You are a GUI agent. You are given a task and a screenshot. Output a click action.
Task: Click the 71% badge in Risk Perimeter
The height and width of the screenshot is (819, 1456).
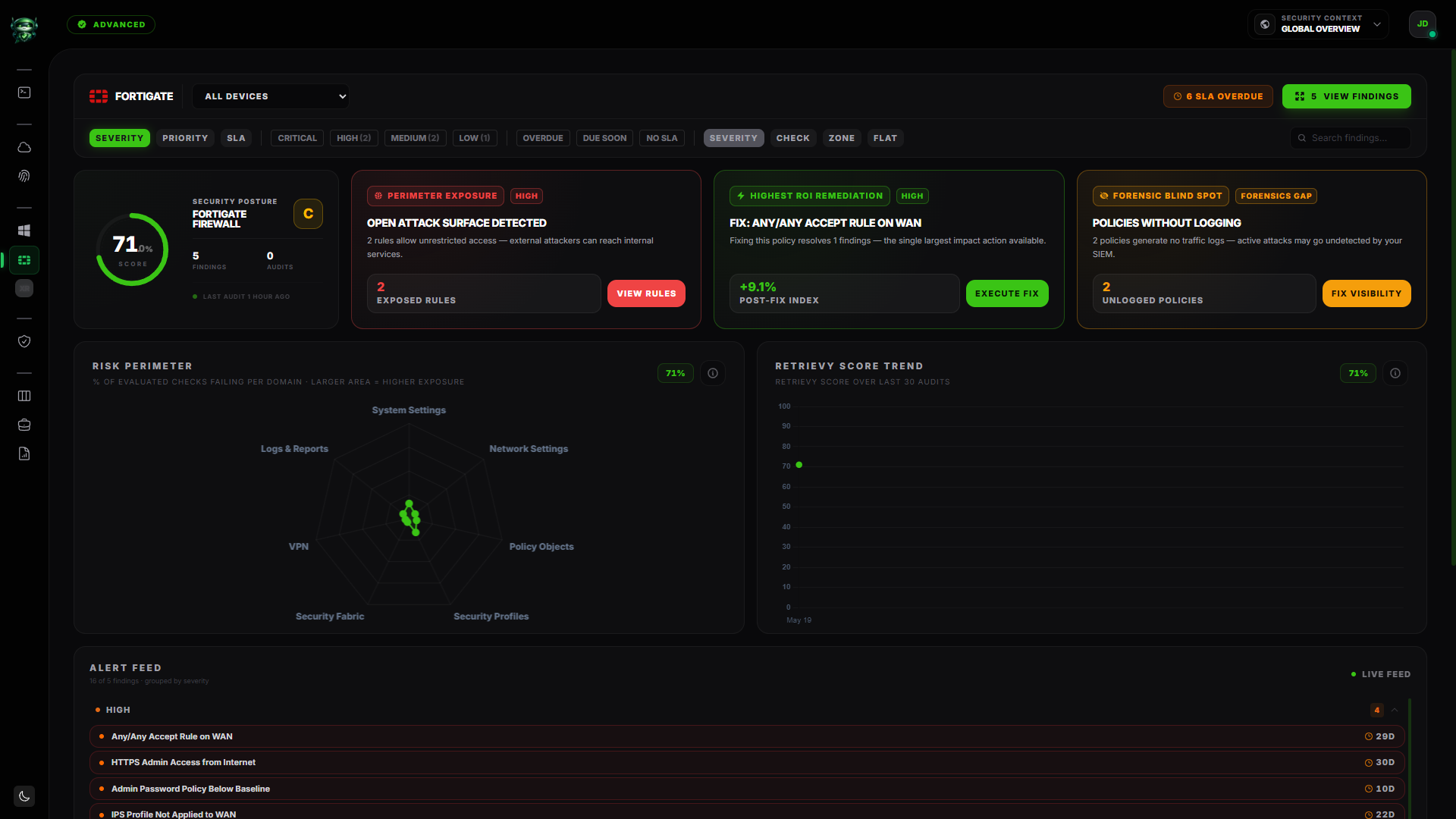coord(676,373)
